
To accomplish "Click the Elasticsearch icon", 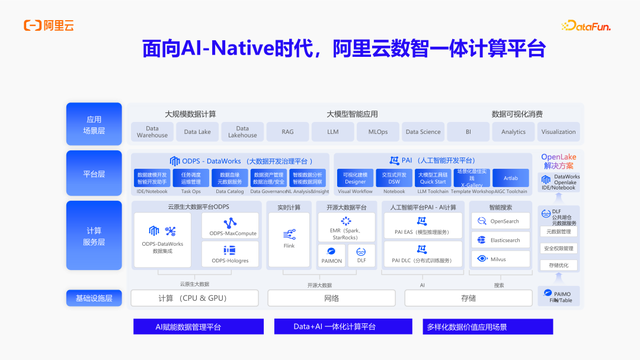I will [482, 240].
